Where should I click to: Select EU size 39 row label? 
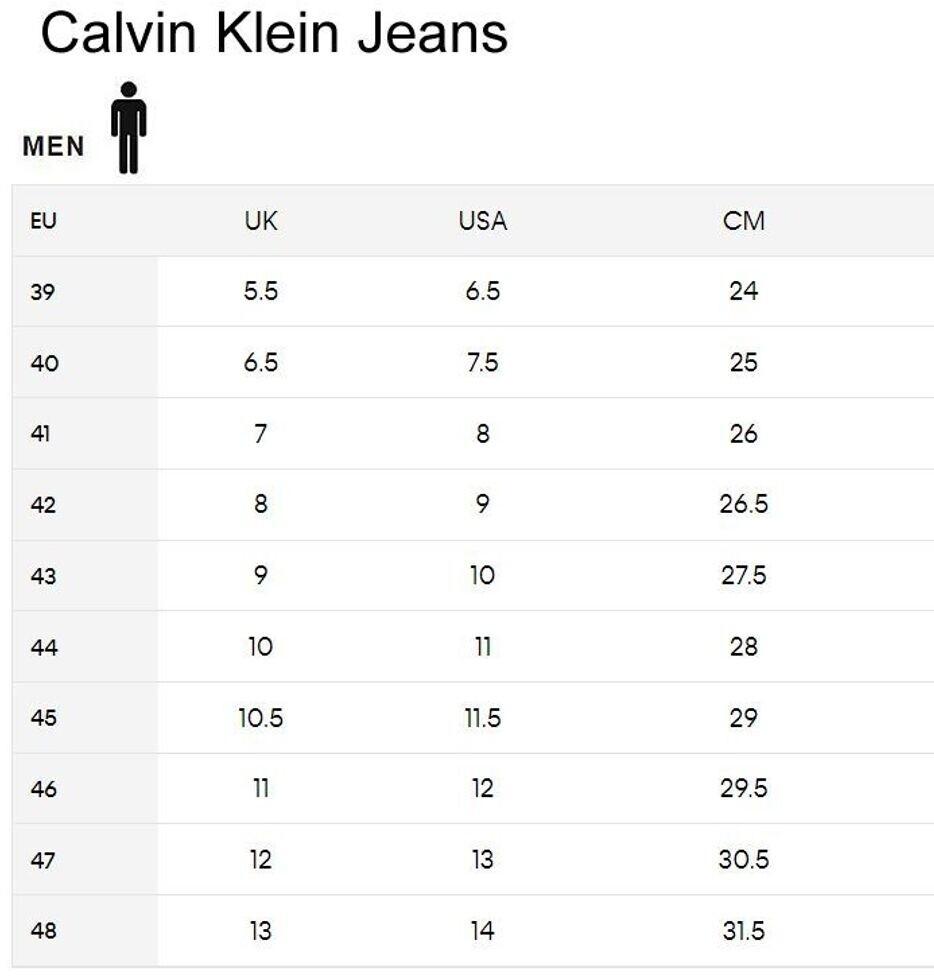[44, 292]
